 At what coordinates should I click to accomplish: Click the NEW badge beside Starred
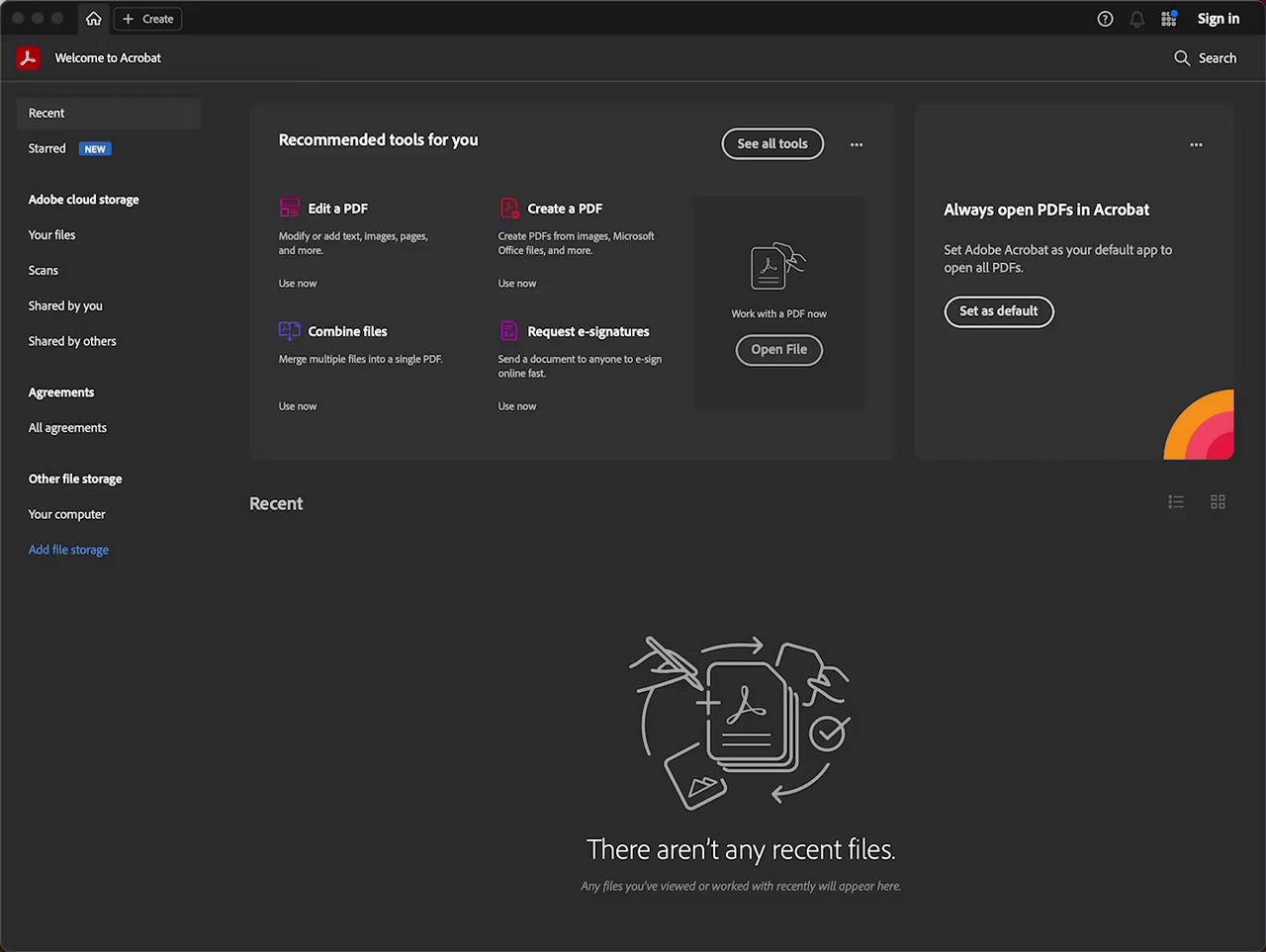click(95, 149)
